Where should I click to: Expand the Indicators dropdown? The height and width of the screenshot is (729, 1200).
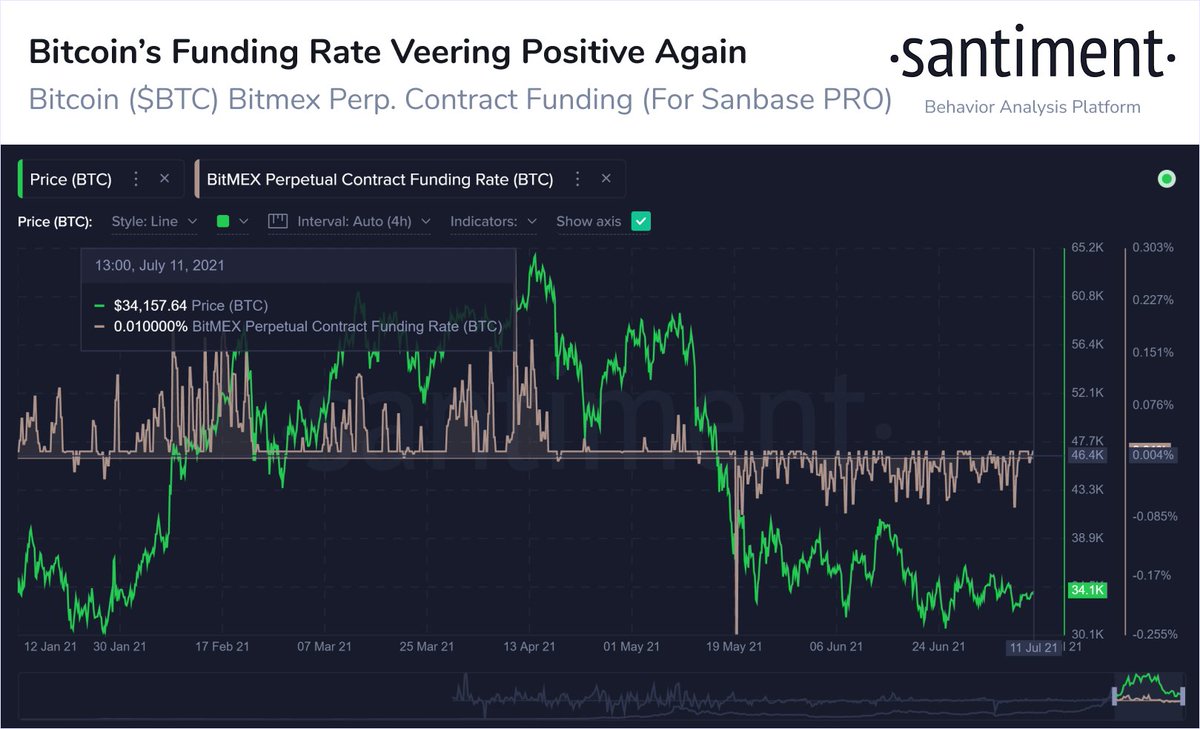coord(494,221)
